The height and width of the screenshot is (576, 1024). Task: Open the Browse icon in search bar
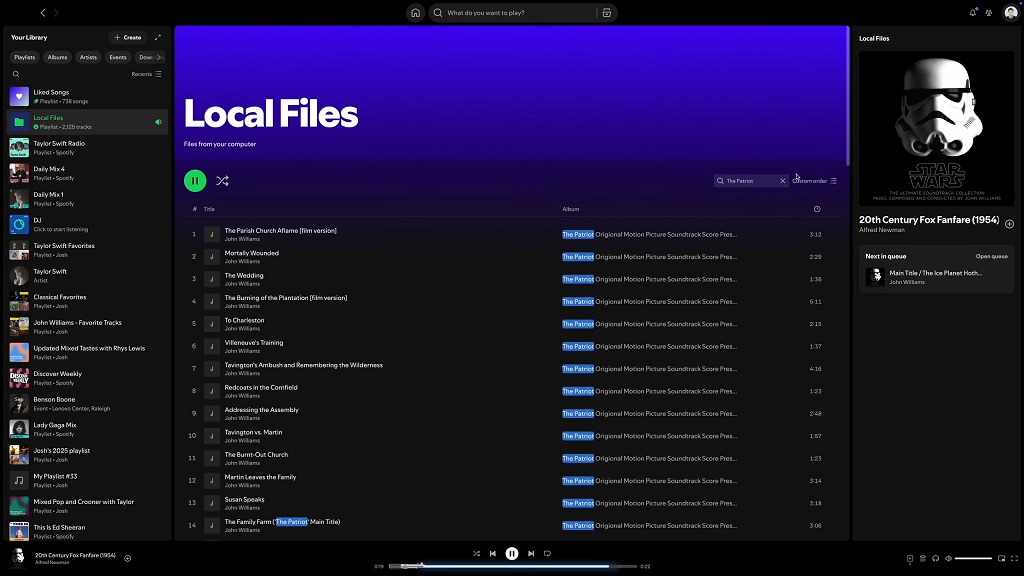point(607,13)
